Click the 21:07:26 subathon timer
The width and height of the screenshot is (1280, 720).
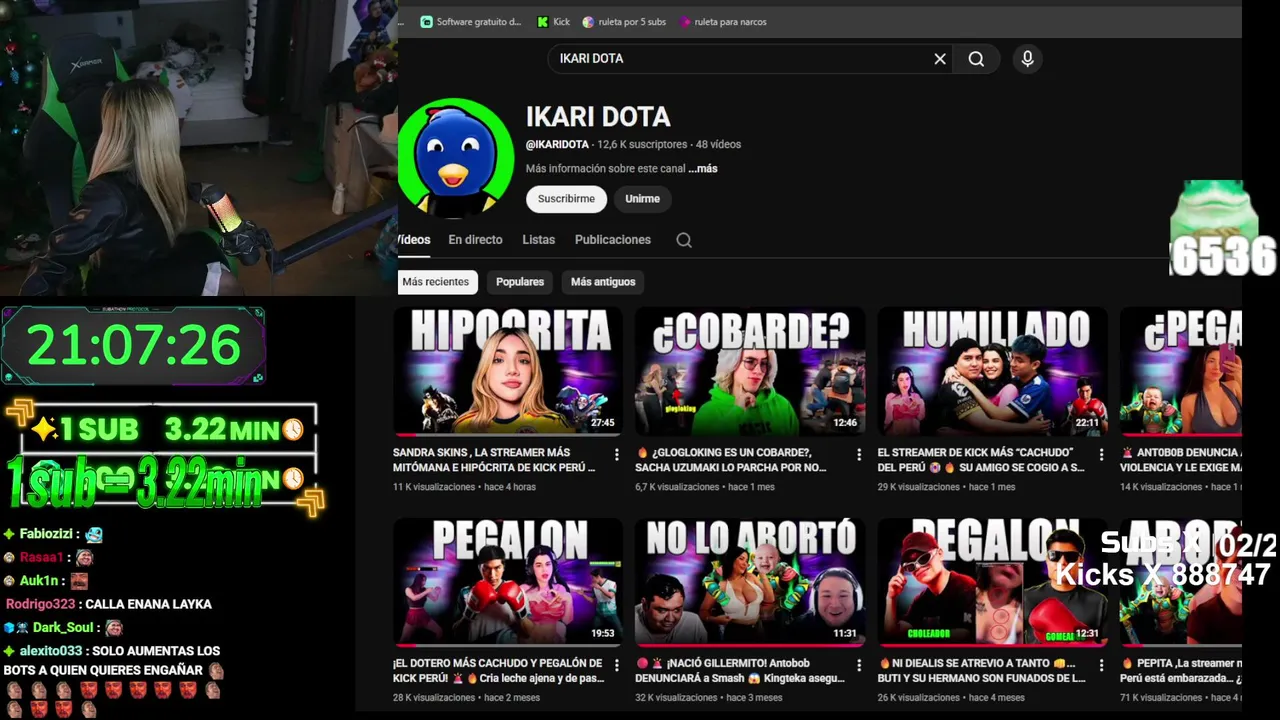coord(133,346)
